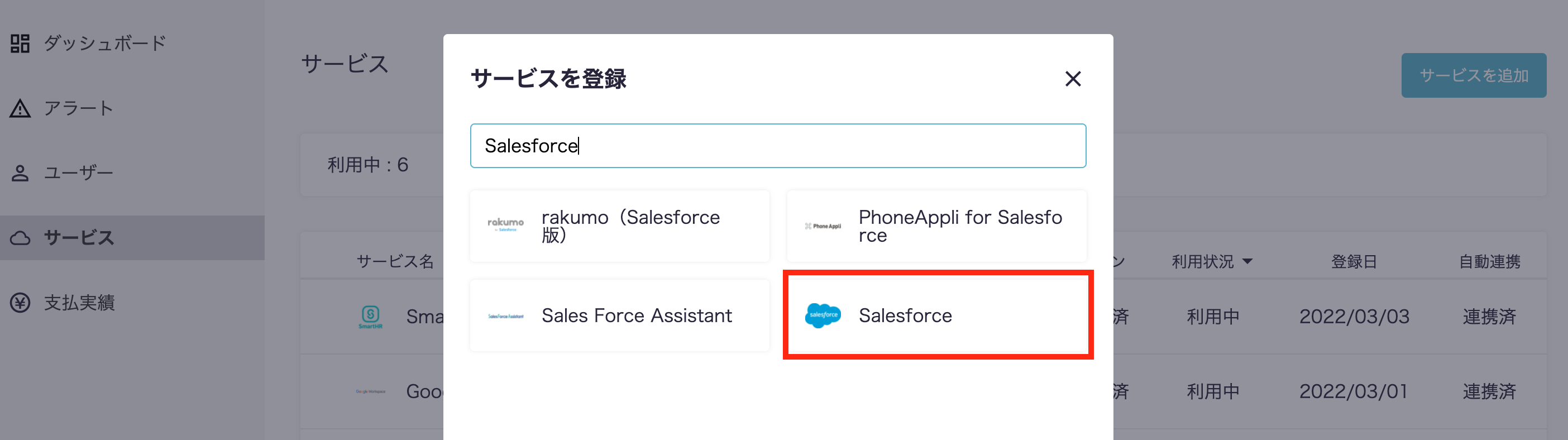Viewport: 1568px width, 440px height.
Task: Select 支払実績 from the sidebar
Action: click(x=79, y=303)
